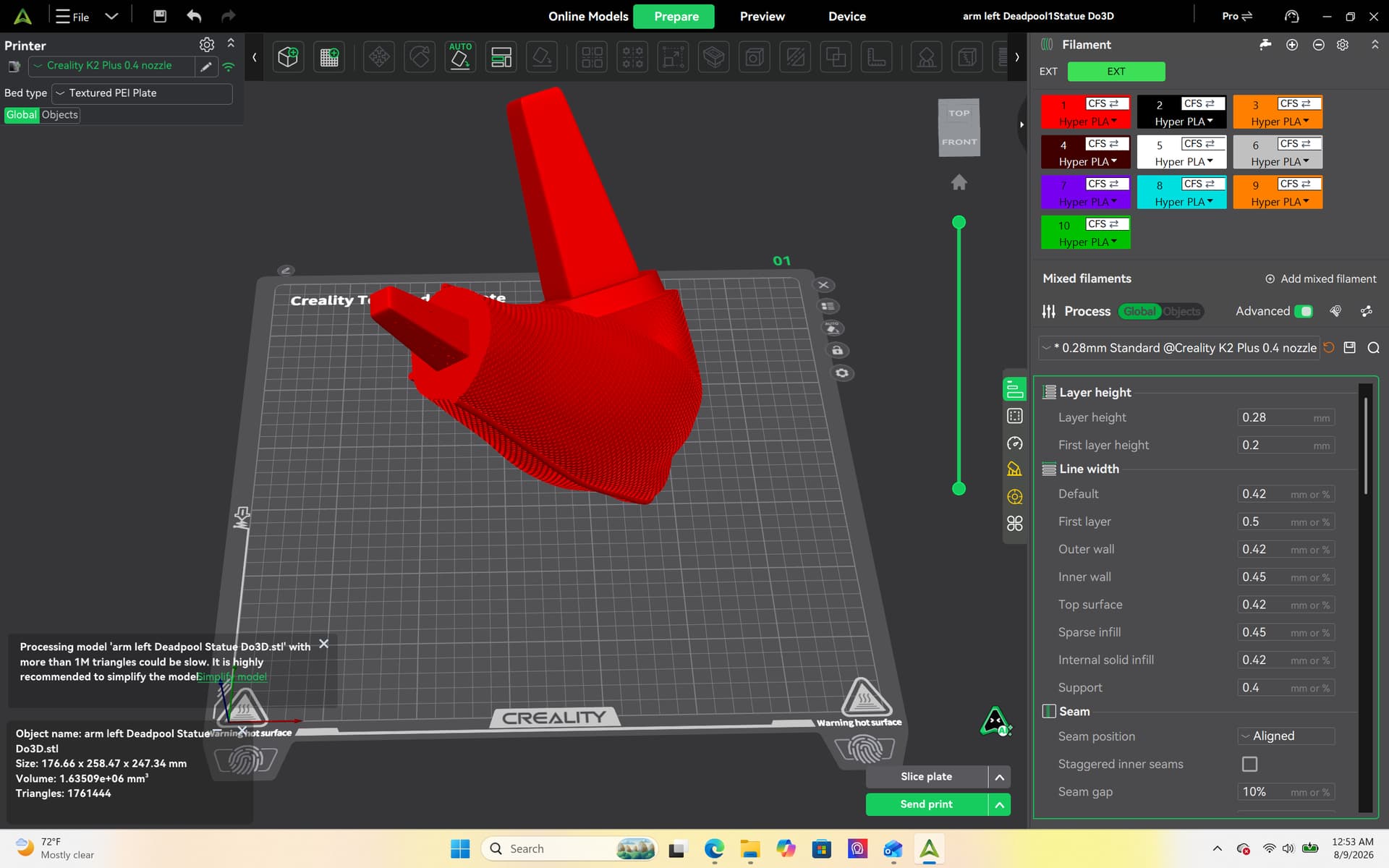This screenshot has height=868, width=1389.
Task: Click the home view icon
Action: (x=959, y=182)
